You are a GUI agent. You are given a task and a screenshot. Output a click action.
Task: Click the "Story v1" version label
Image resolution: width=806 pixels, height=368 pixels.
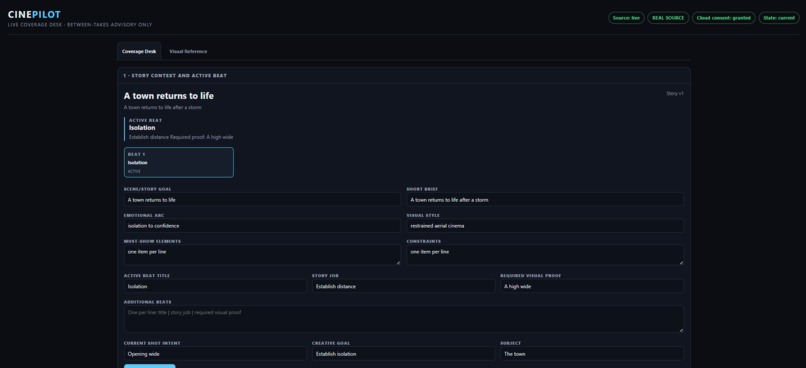tap(674, 94)
